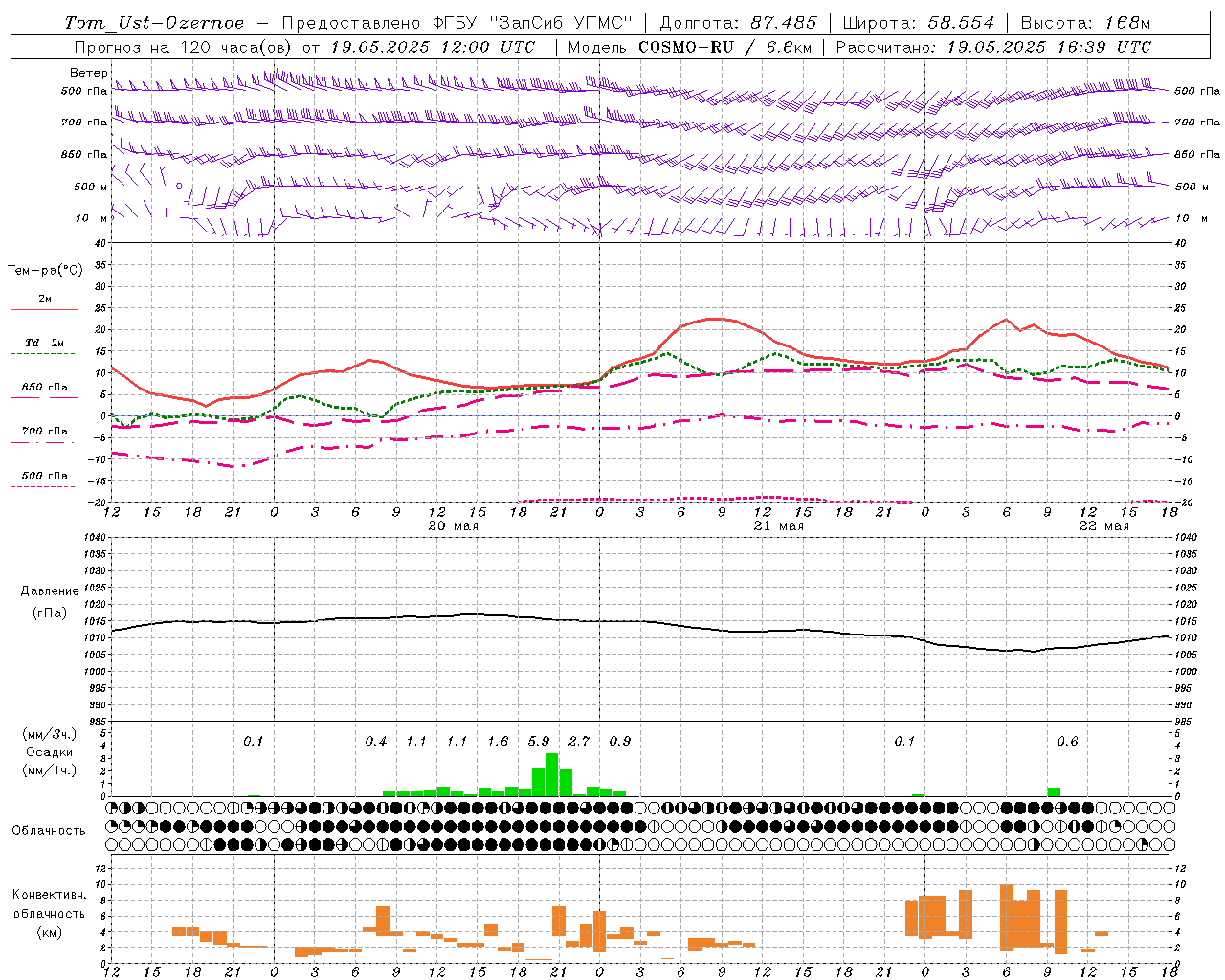Click the Ветер panel label
This screenshot has height=980, width=1225.
88,73
